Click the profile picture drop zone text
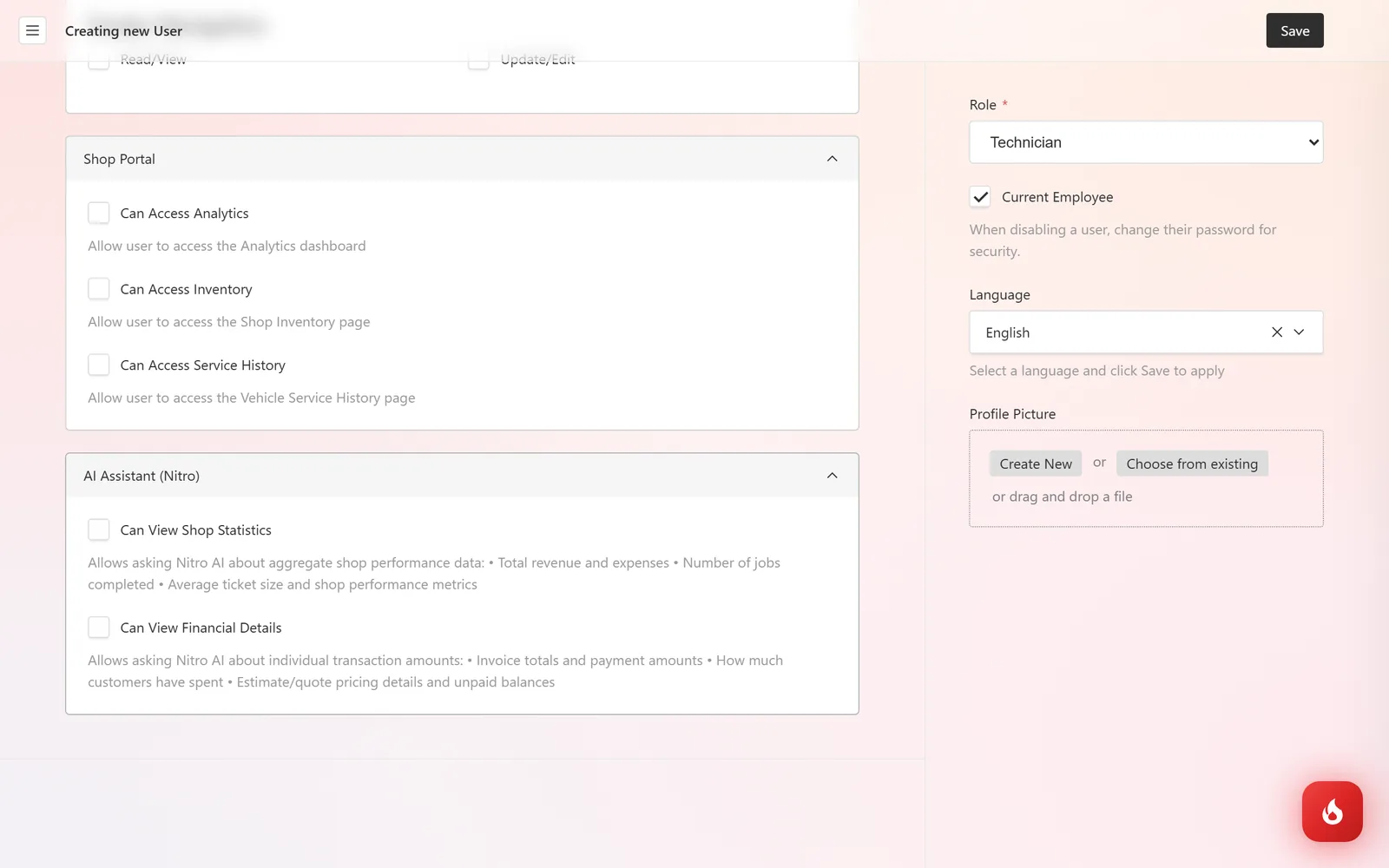Screen dimensions: 1389x868 (x=1062, y=496)
